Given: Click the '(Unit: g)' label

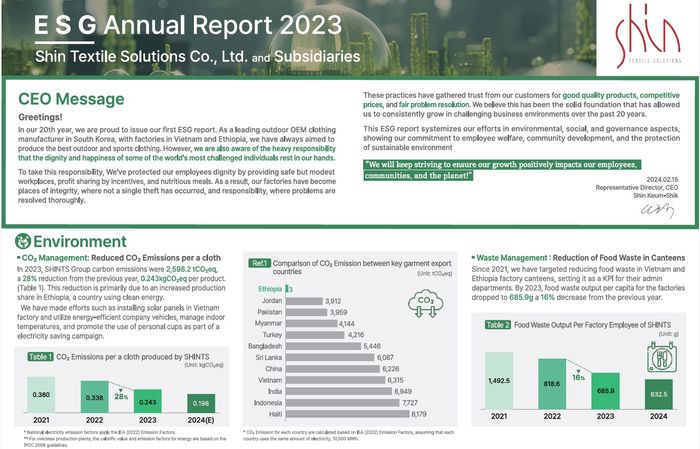Looking at the screenshot, I should point(668,334).
